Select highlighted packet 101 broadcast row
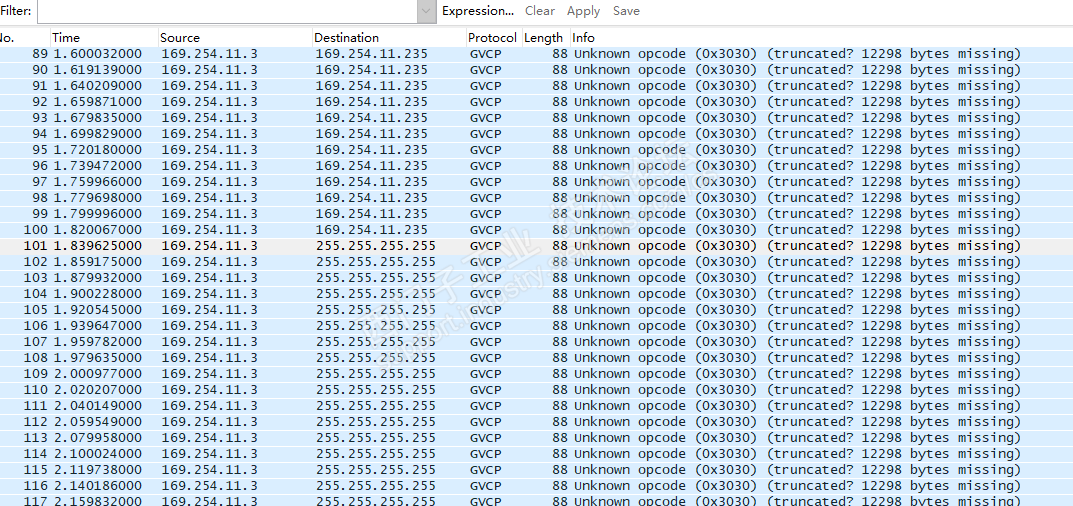 click(536, 246)
